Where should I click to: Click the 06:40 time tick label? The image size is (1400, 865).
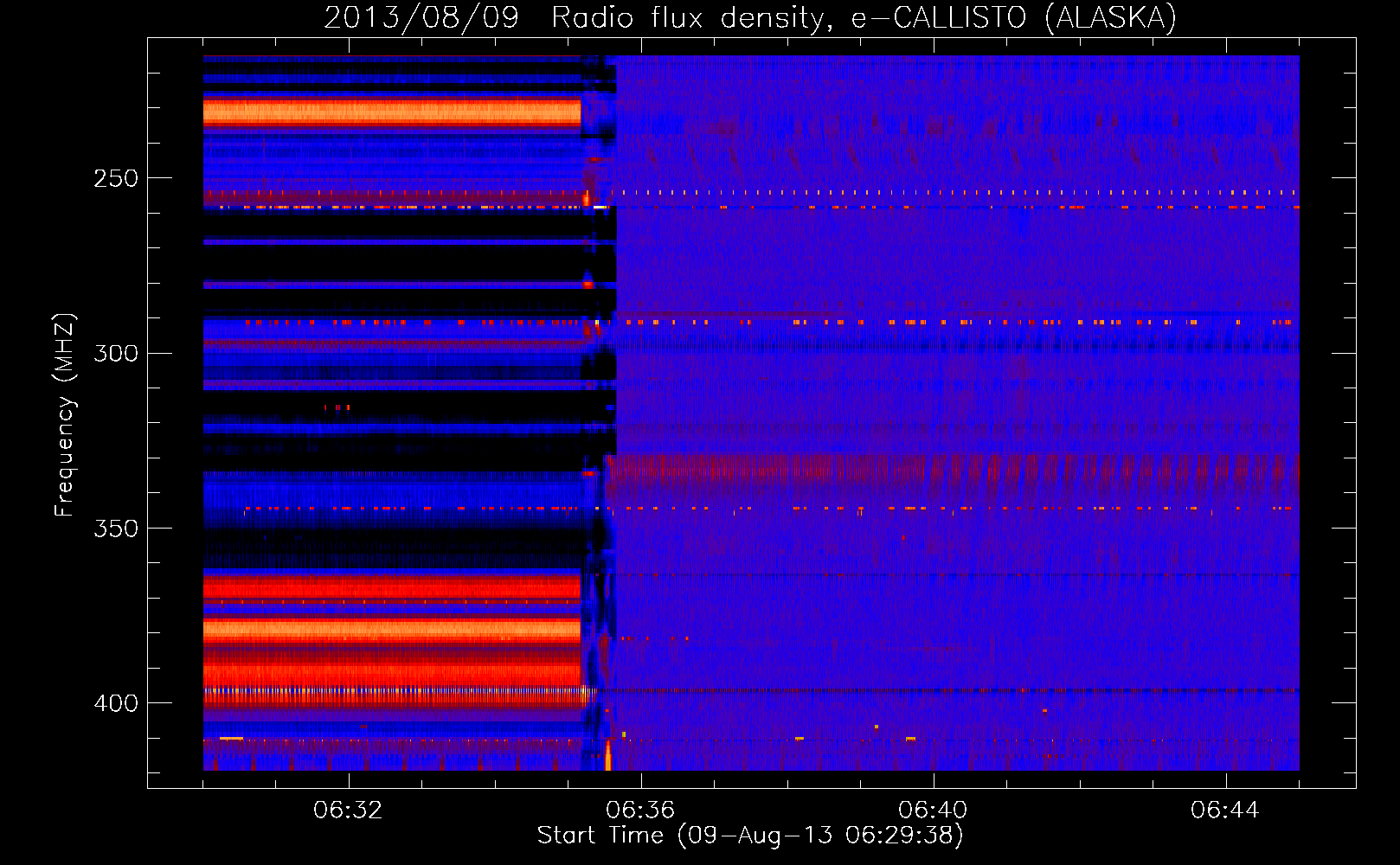[933, 811]
